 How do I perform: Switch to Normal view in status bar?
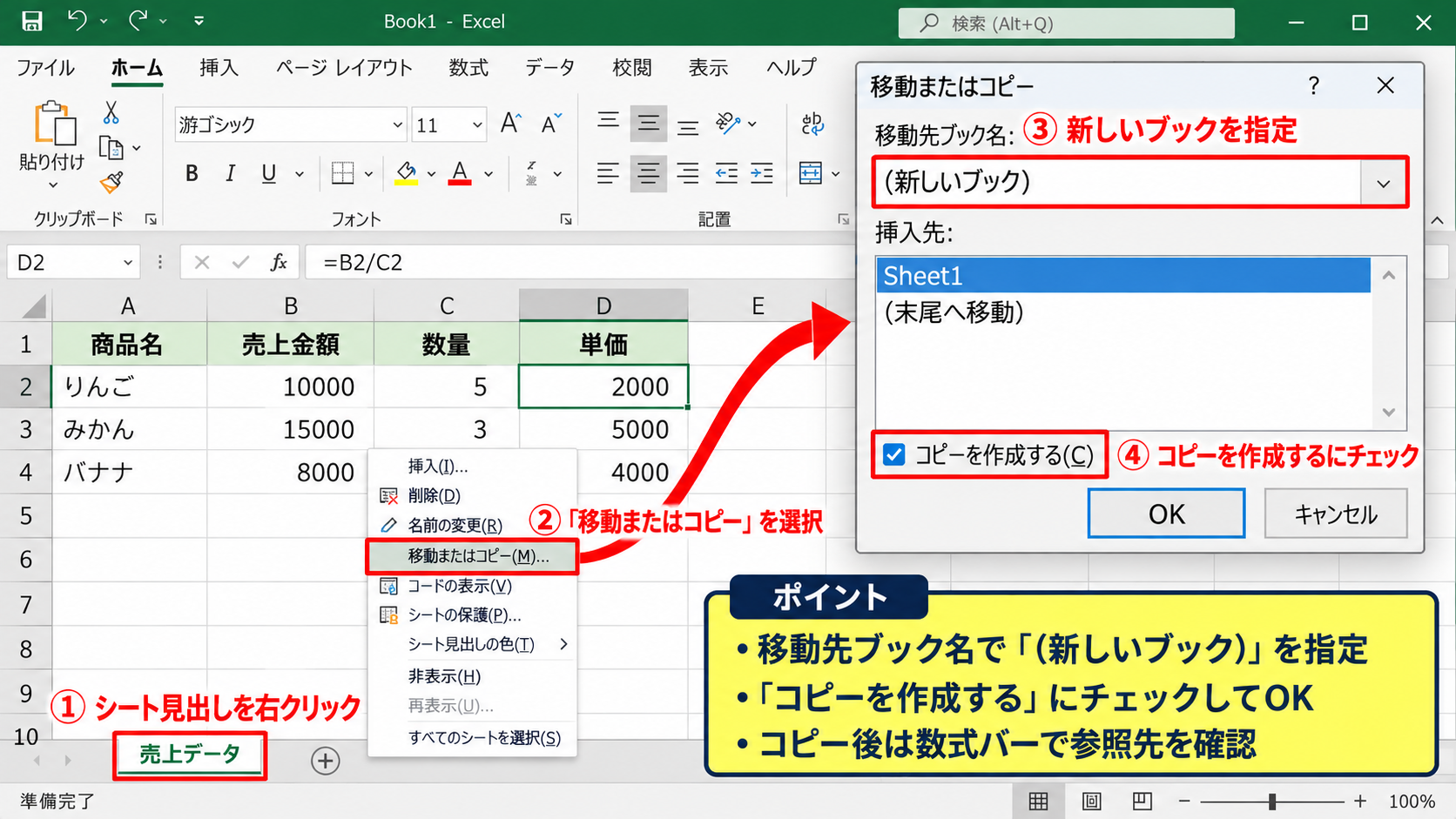coord(1038,801)
